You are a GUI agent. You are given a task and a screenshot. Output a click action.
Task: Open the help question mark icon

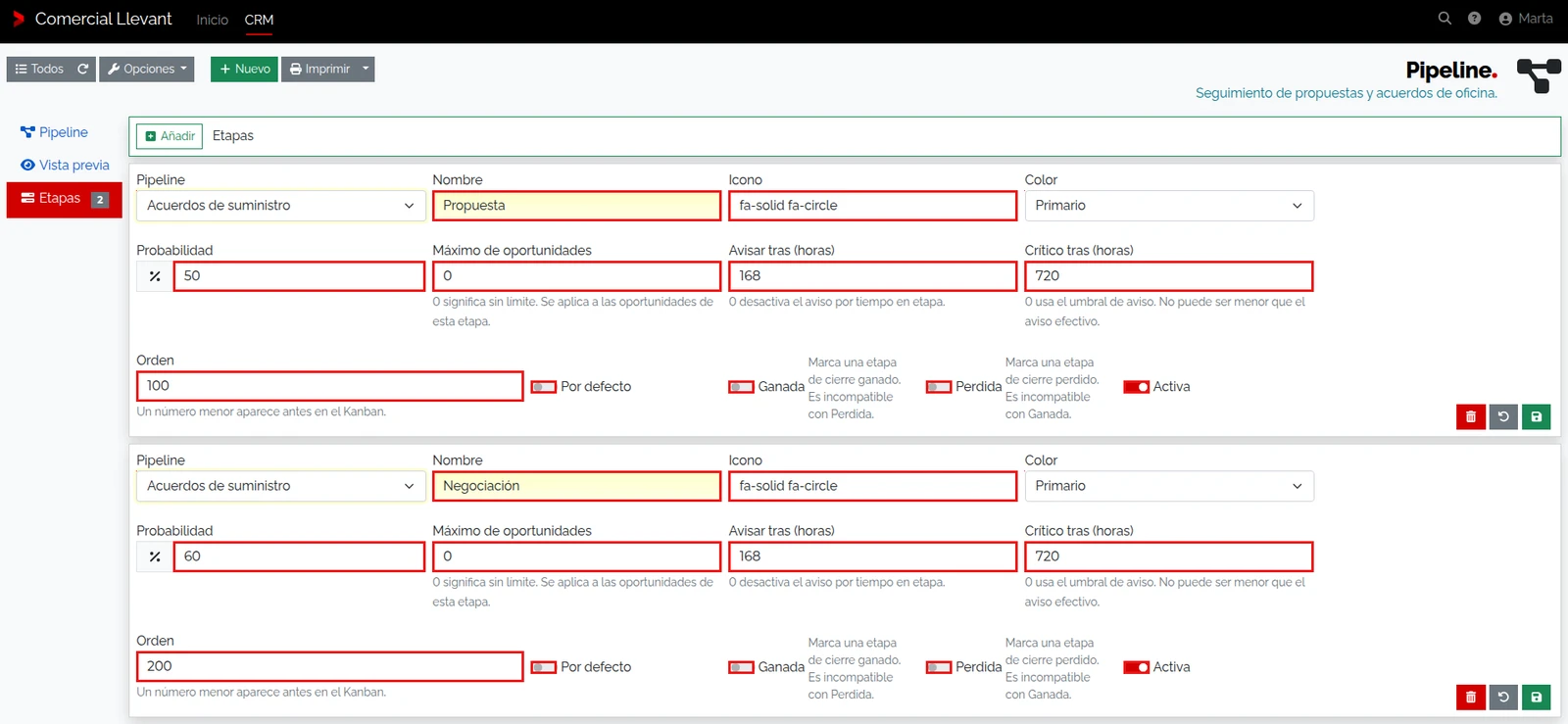[1474, 19]
